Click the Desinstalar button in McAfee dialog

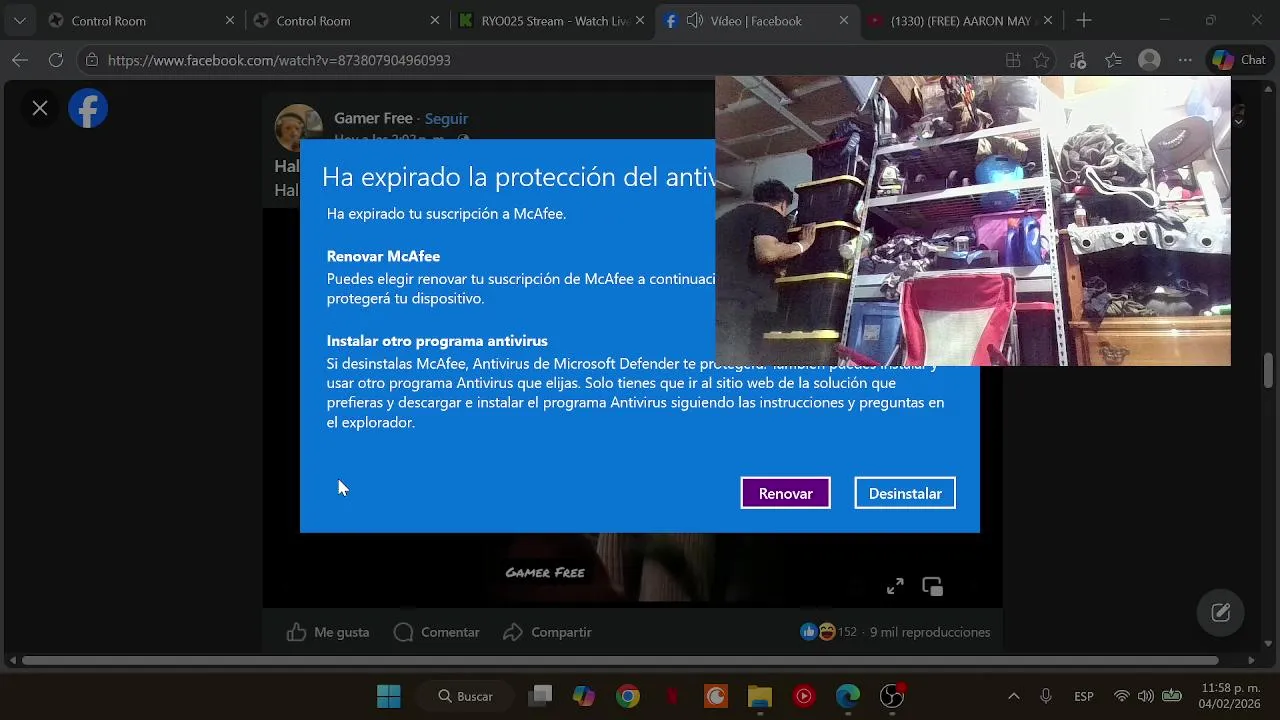(905, 493)
